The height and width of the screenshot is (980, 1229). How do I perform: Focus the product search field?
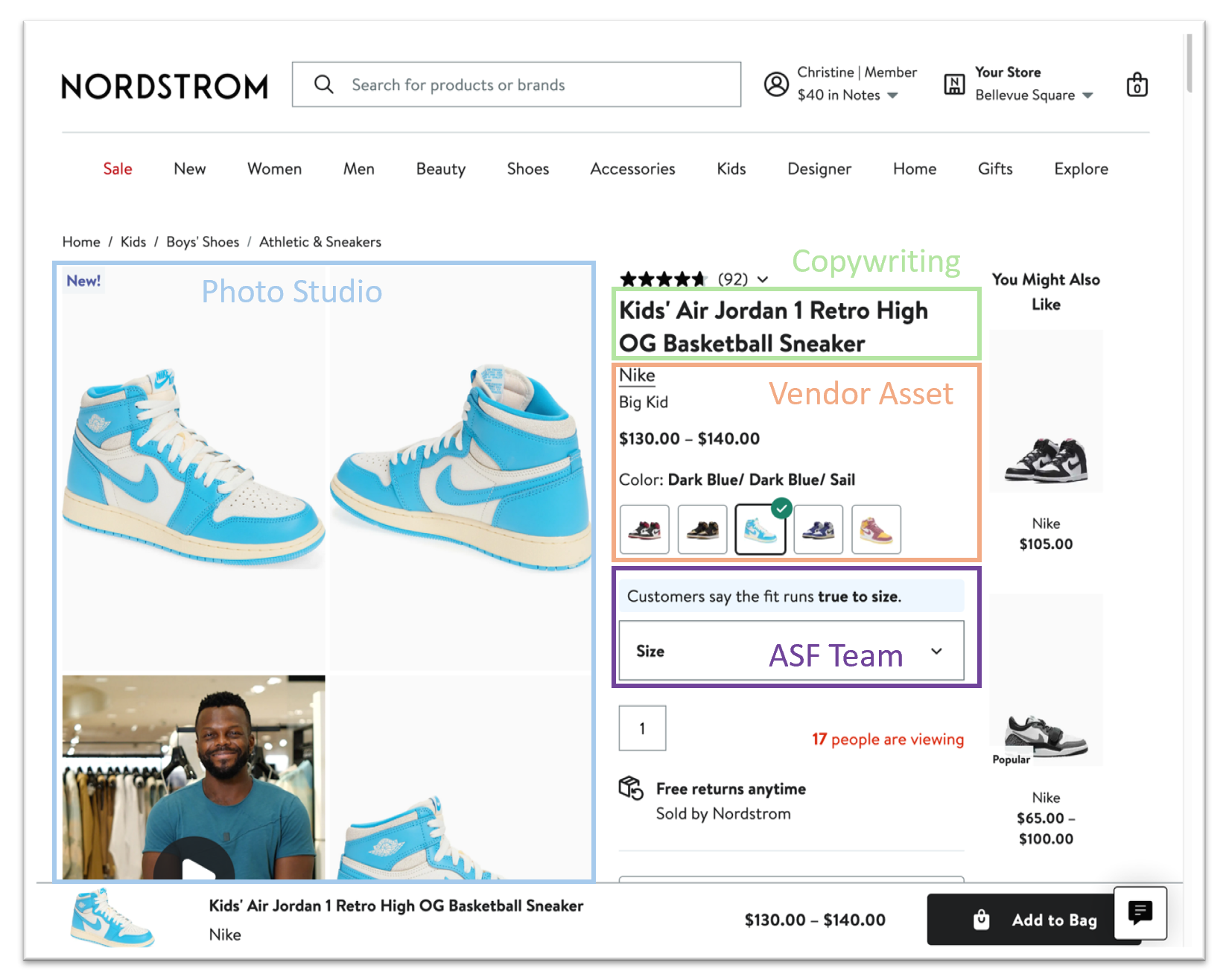(516, 84)
